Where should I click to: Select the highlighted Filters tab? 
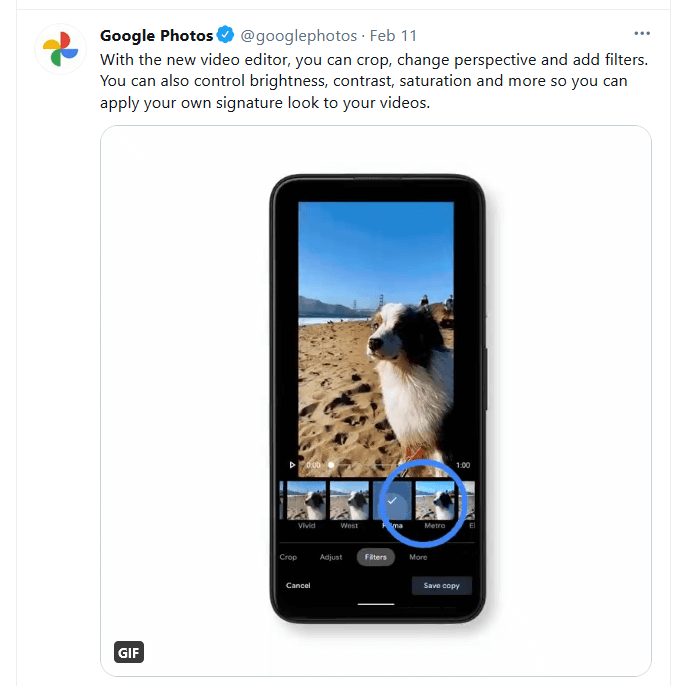pos(375,557)
